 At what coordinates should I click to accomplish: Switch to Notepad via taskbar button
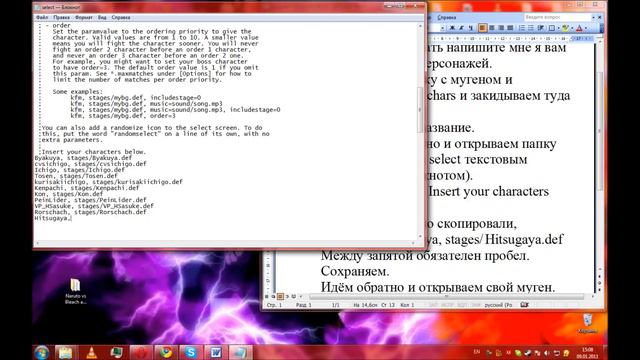240,353
